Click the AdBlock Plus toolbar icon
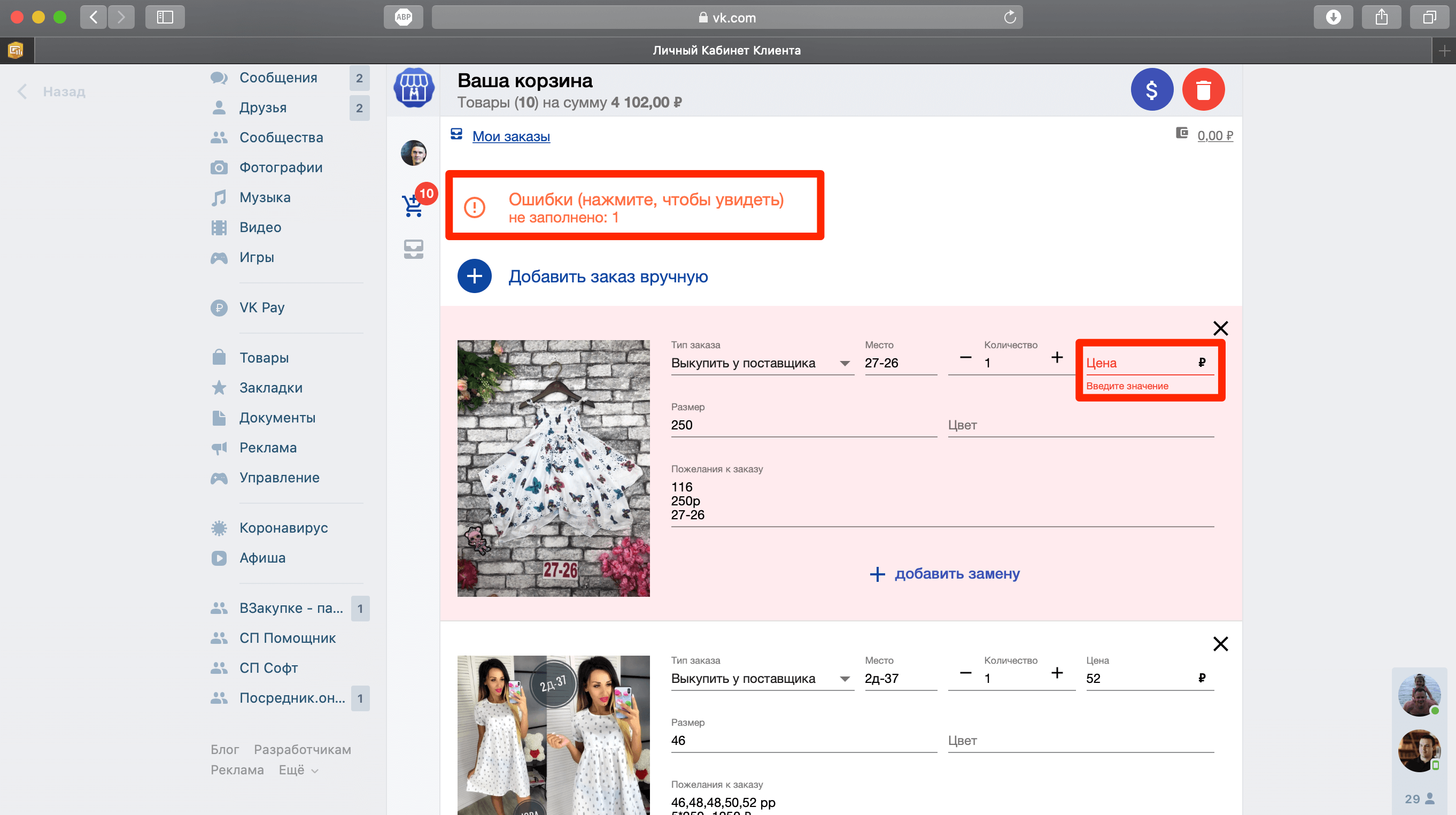Screen dimensions: 1456x815 pos(403,17)
